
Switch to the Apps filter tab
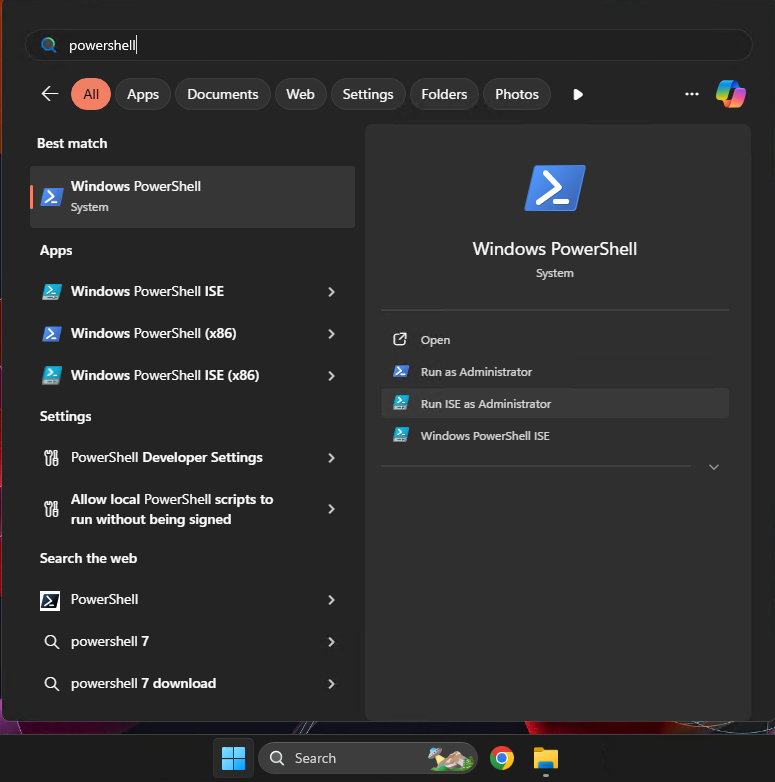[x=143, y=94]
